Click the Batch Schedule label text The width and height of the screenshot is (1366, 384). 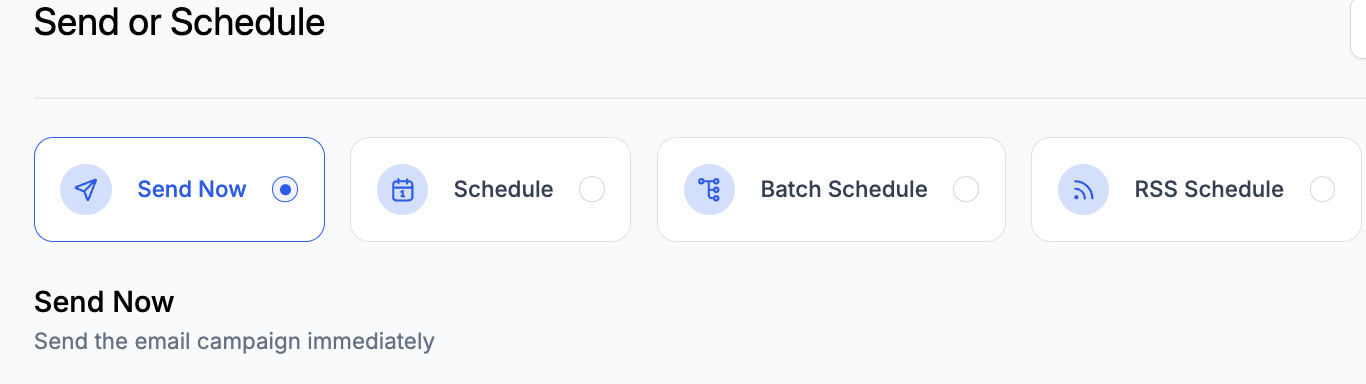tap(844, 189)
